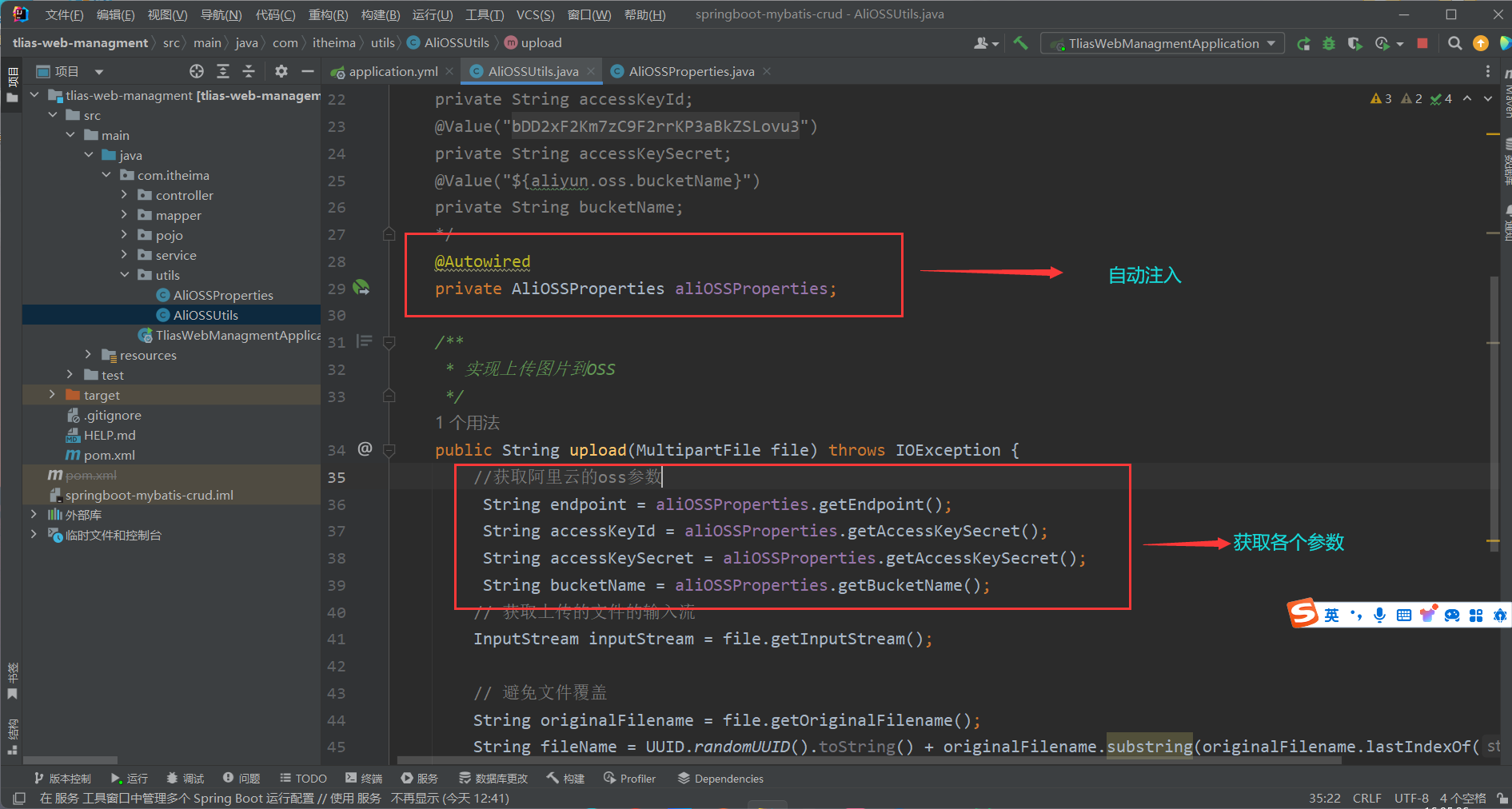Toggle fold marker beside upload method line 34
This screenshot has height=809, width=1512.
389,451
